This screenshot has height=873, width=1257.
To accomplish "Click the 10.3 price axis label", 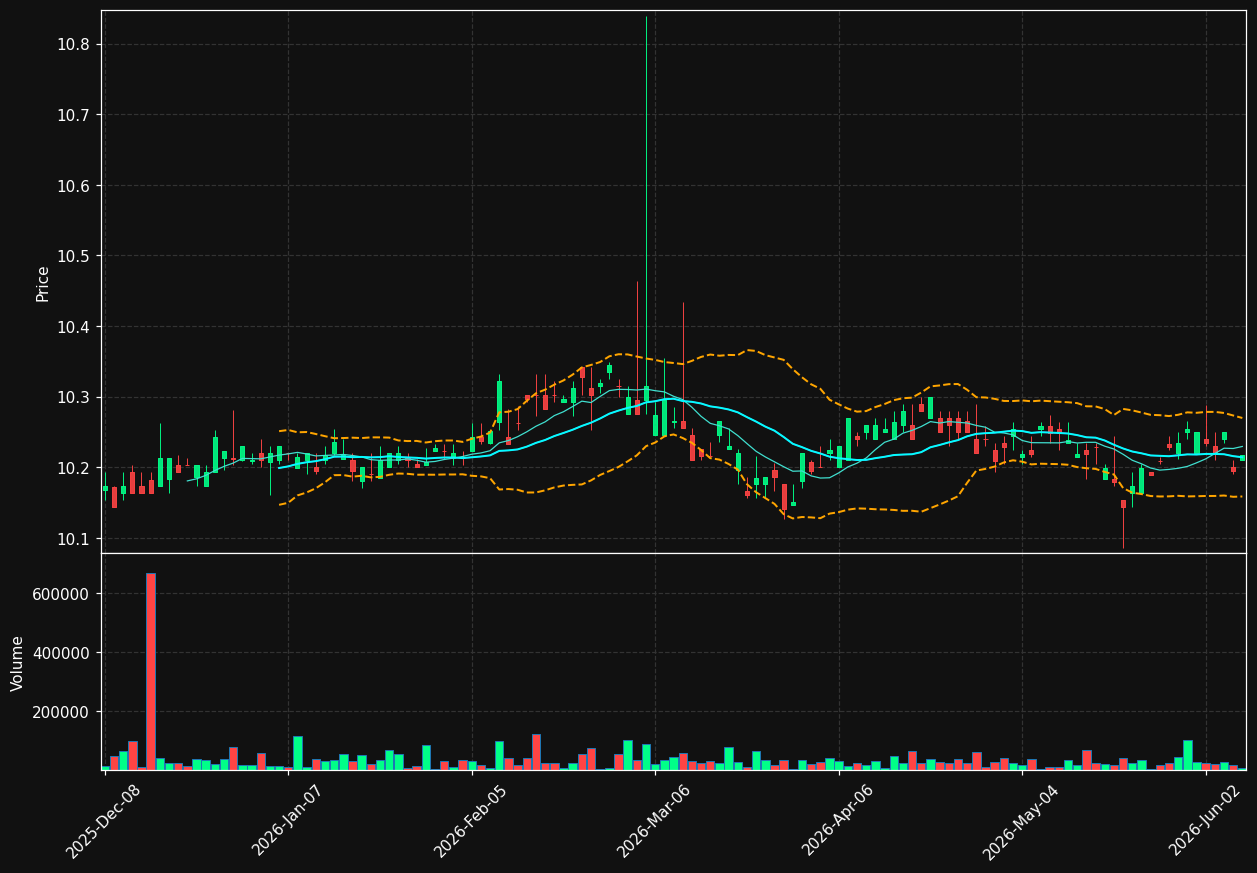I will coord(73,398).
